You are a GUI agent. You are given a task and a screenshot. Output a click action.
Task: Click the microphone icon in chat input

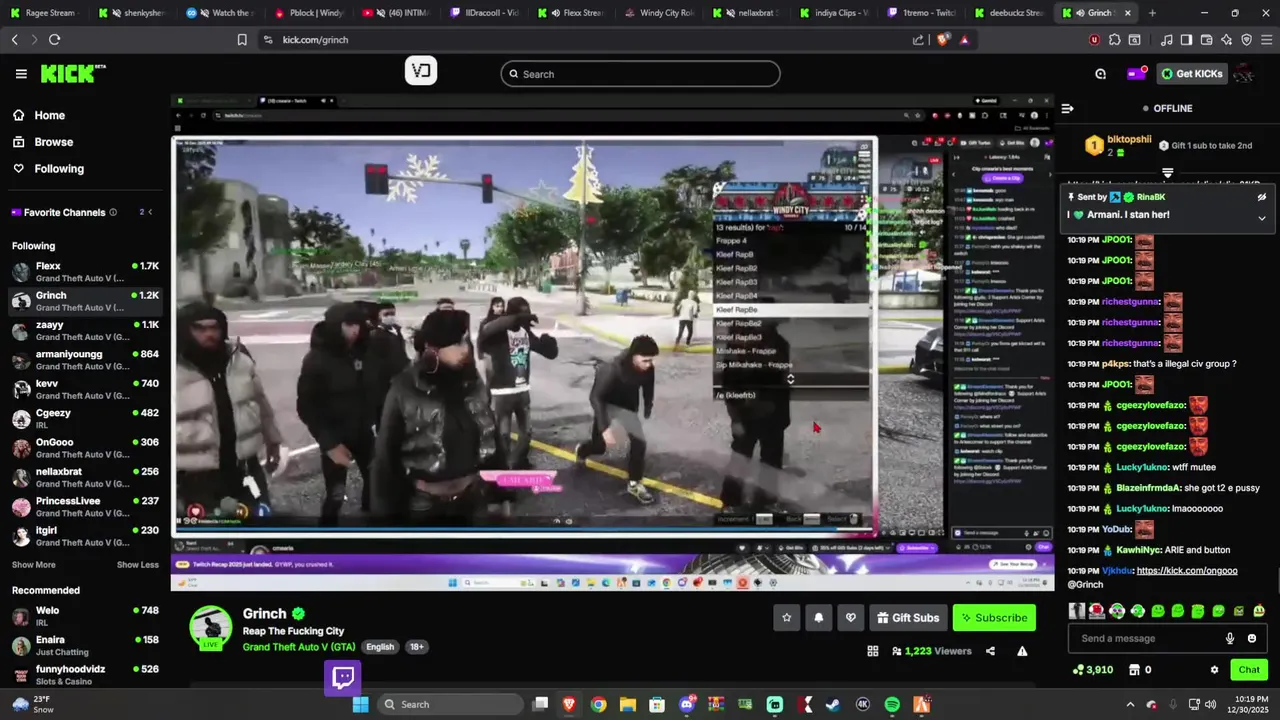(1230, 638)
